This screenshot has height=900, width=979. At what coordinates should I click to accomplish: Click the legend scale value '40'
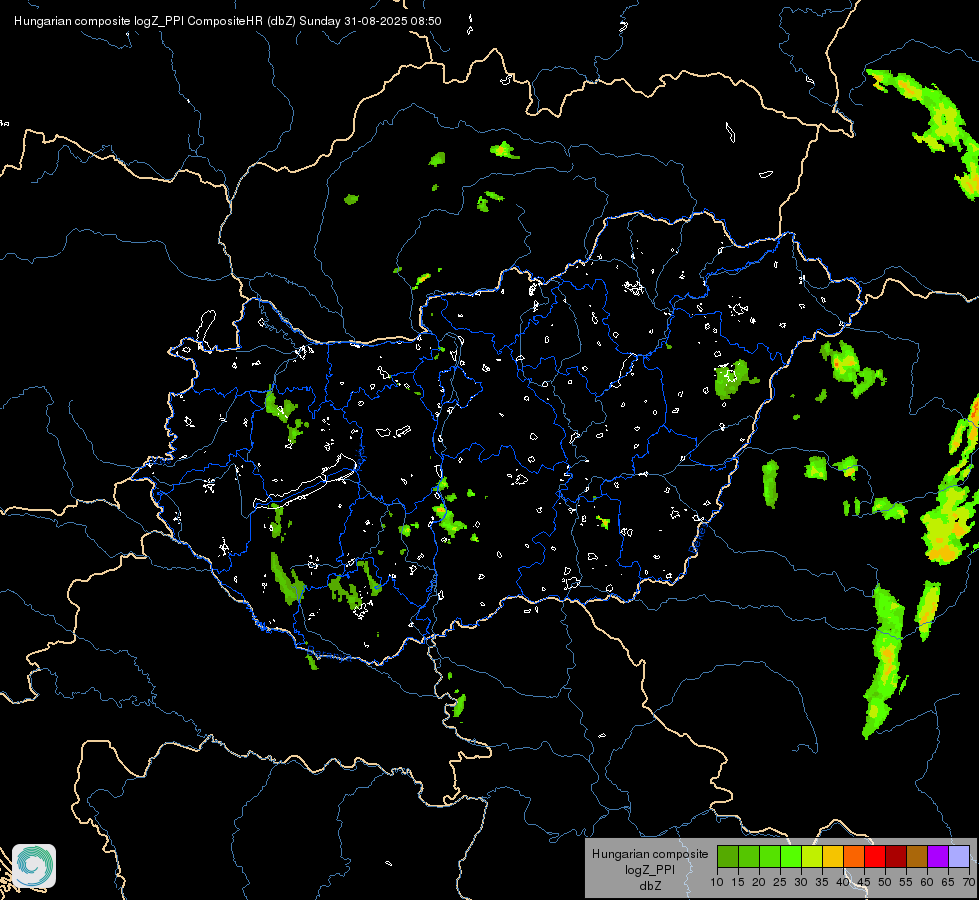pyautogui.click(x=842, y=882)
